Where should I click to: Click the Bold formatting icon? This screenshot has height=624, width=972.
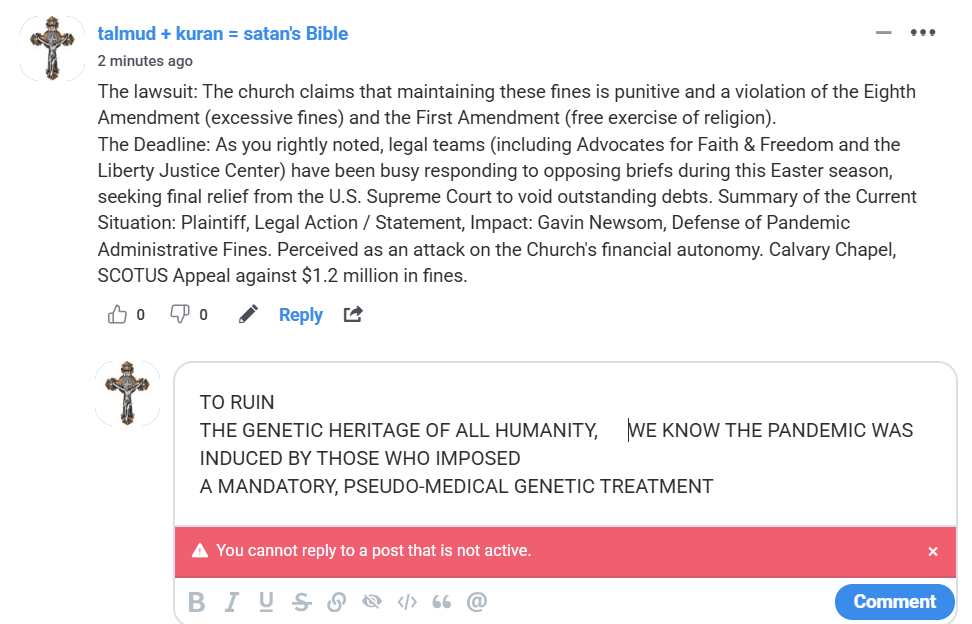[197, 602]
